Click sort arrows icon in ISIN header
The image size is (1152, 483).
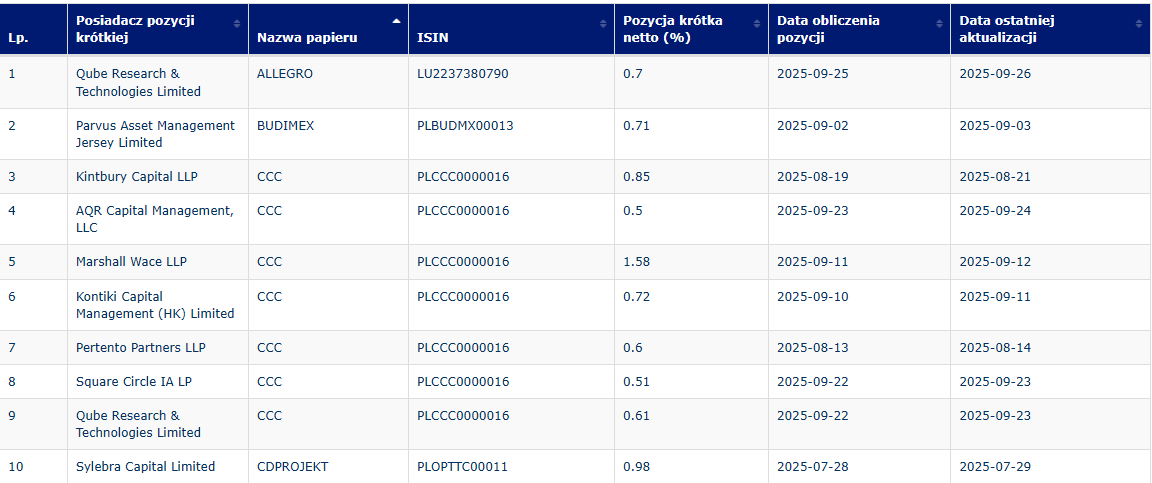pos(603,23)
